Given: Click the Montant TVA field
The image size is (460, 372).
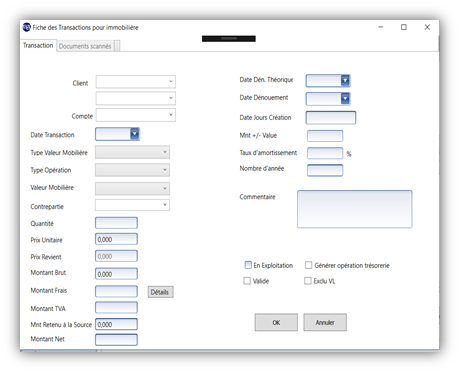Looking at the screenshot, I should point(116,308).
